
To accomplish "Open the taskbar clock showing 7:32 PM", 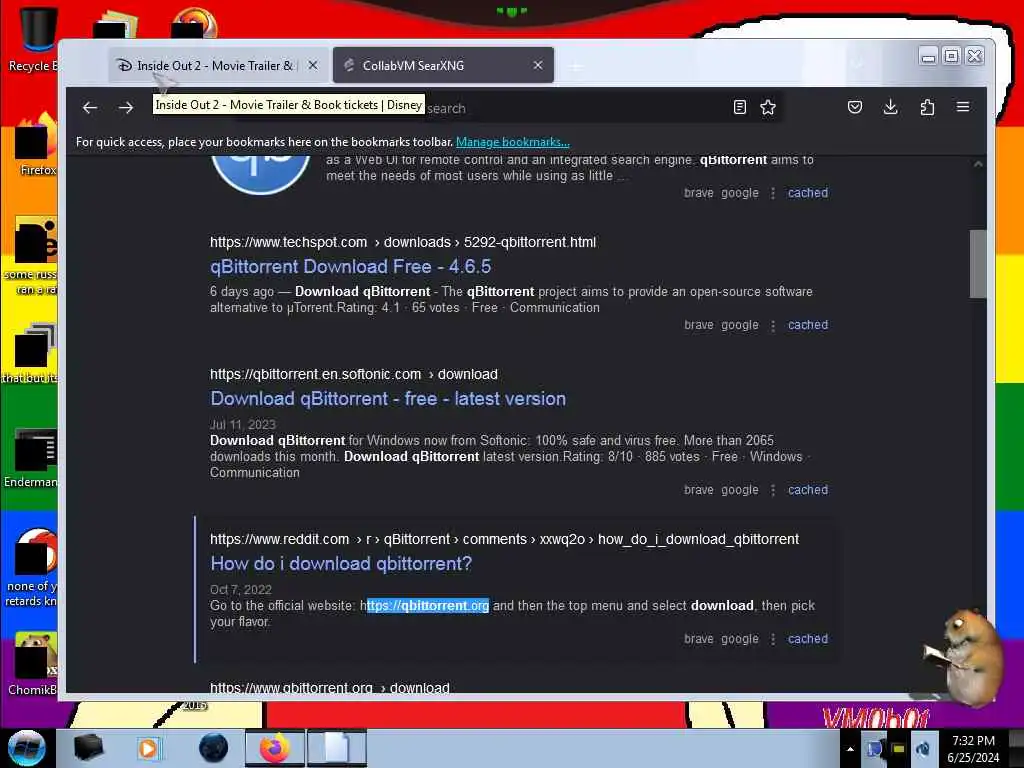I will tap(973, 749).
